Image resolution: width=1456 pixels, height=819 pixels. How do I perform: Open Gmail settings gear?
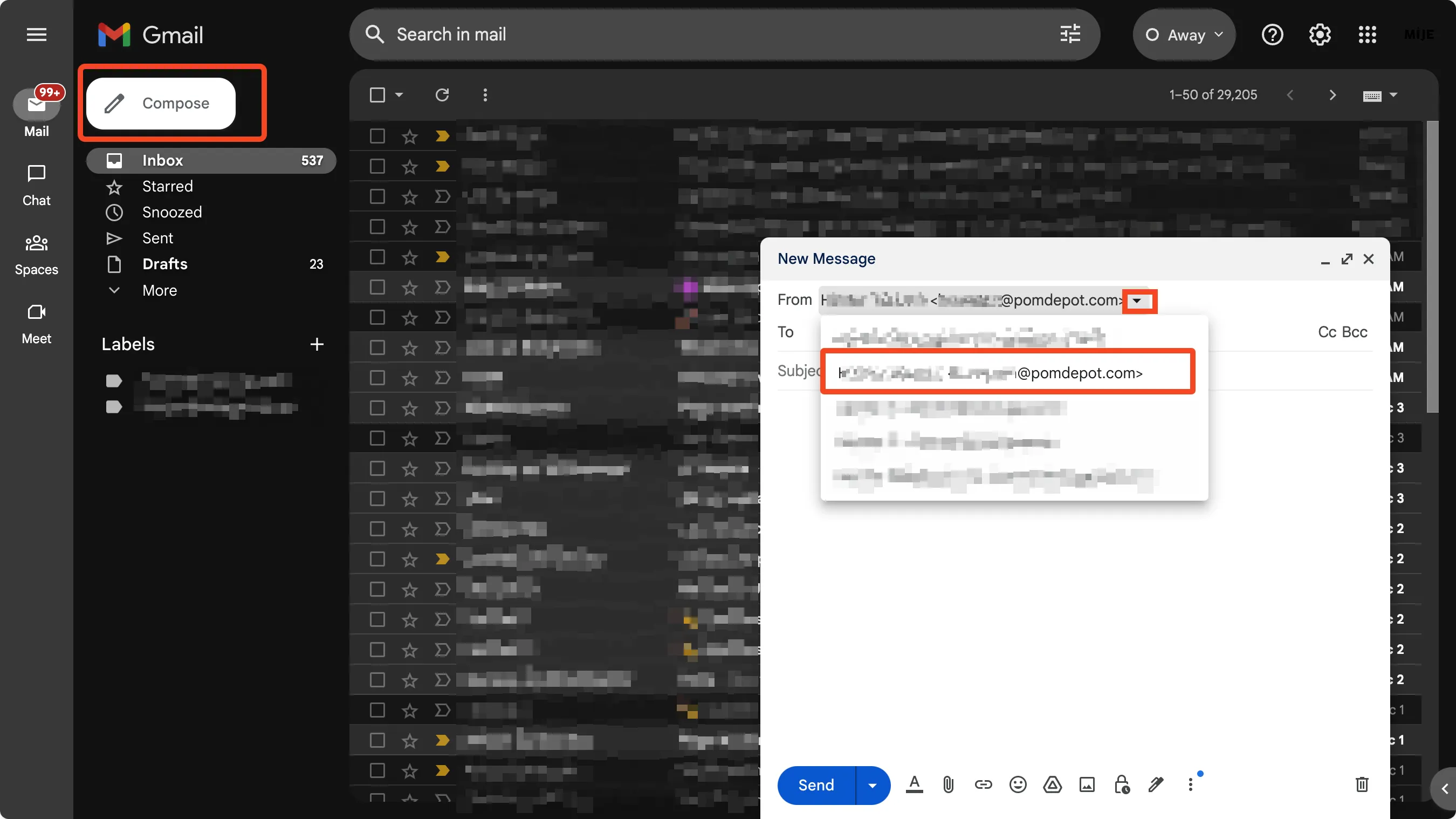tap(1320, 35)
